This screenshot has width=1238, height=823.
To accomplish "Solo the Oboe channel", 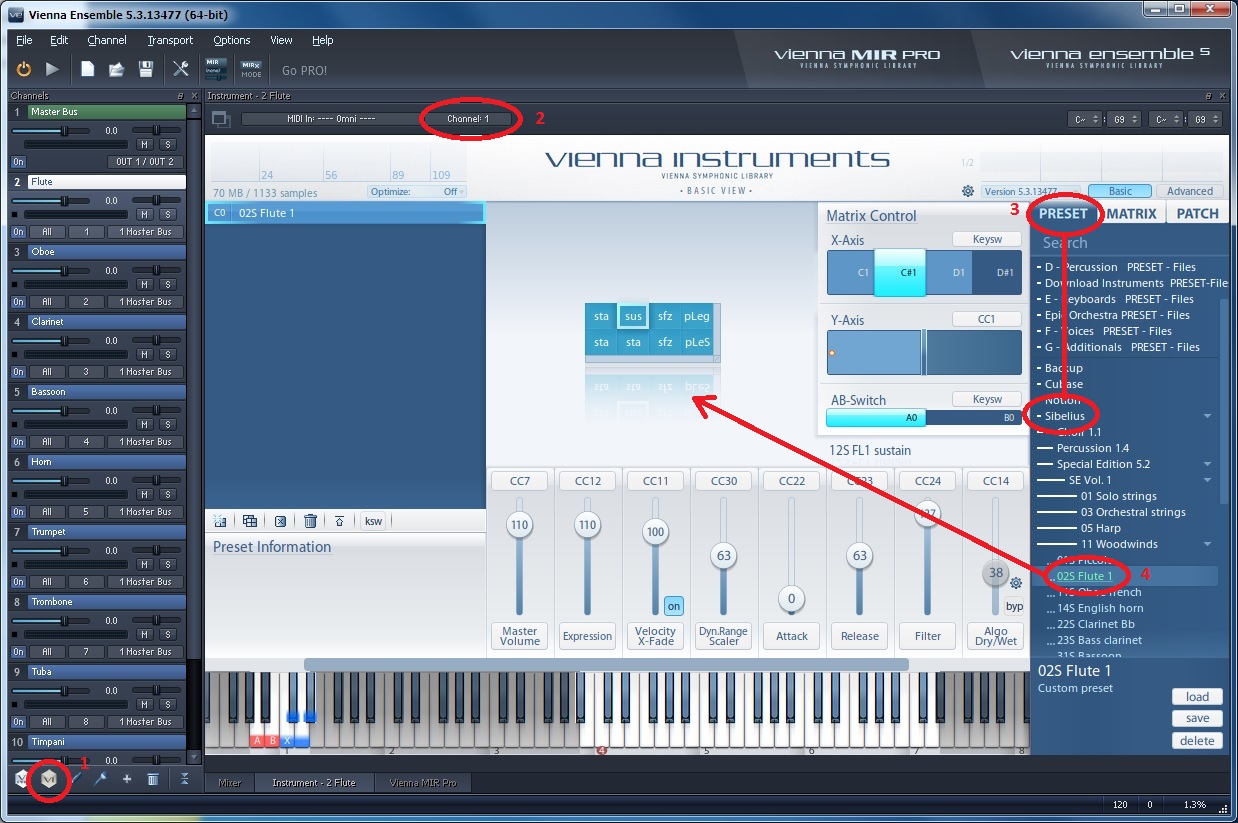I will coord(168,284).
